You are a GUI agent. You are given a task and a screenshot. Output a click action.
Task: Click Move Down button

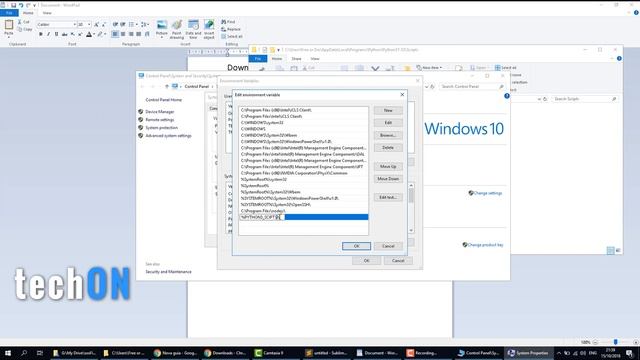tap(388, 179)
